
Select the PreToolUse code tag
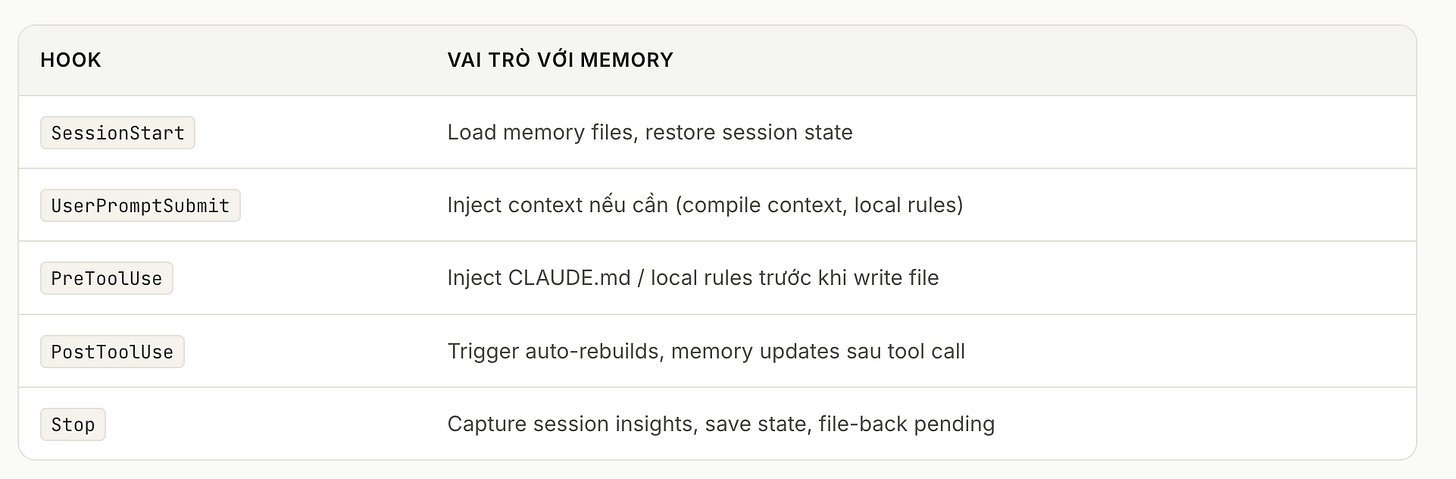[x=107, y=278]
